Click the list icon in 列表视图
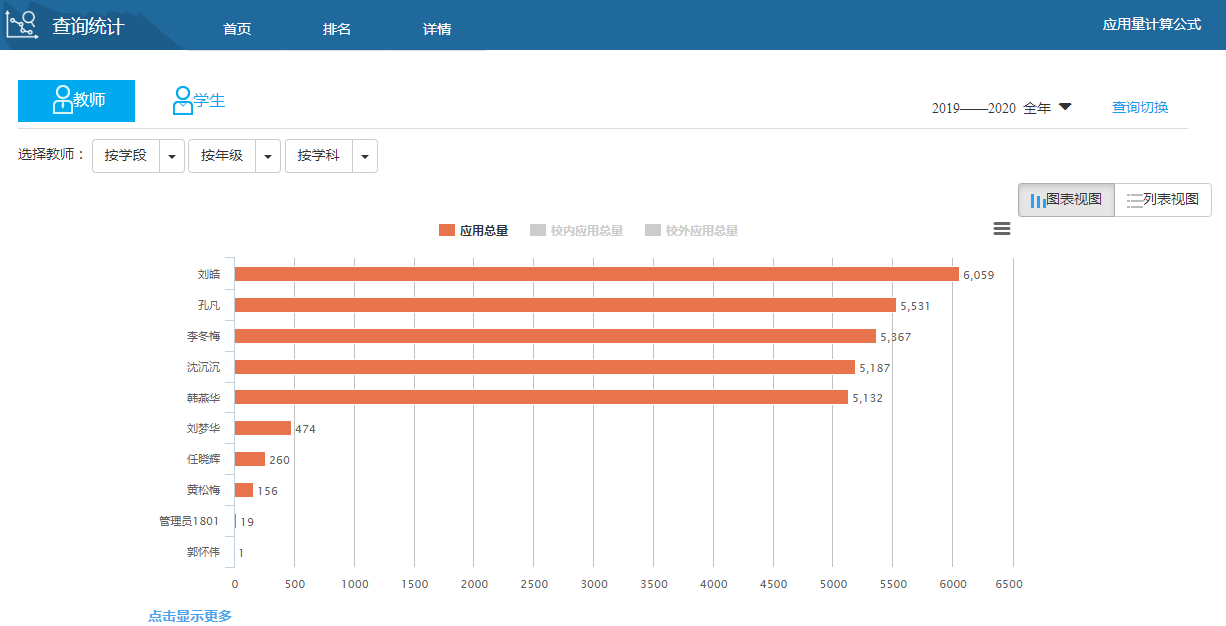Image resolution: width=1226 pixels, height=626 pixels. (x=1134, y=200)
